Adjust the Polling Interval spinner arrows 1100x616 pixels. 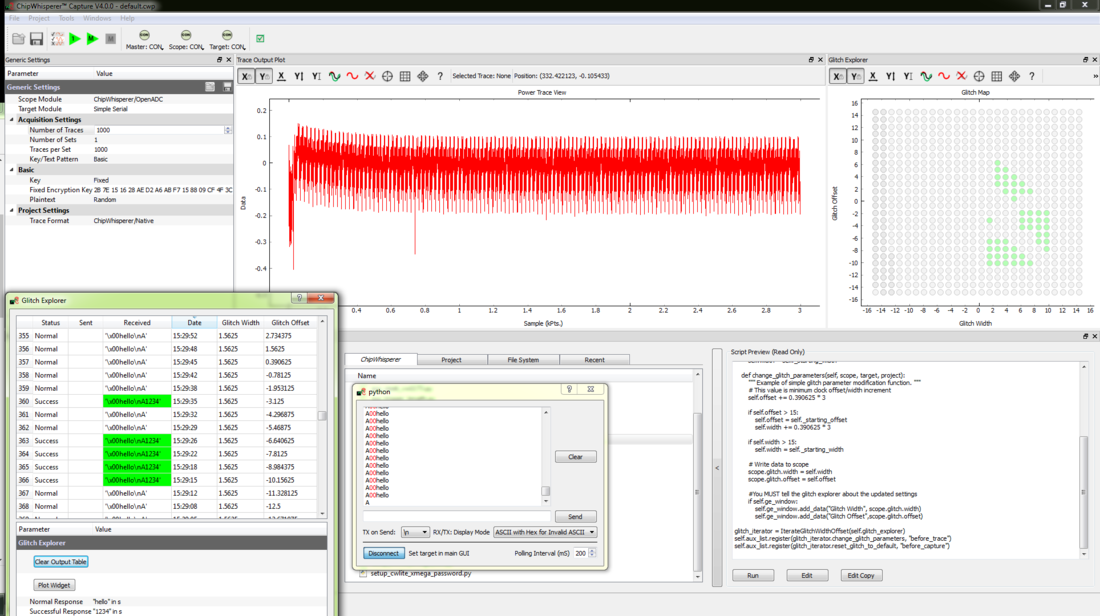[x=592, y=553]
